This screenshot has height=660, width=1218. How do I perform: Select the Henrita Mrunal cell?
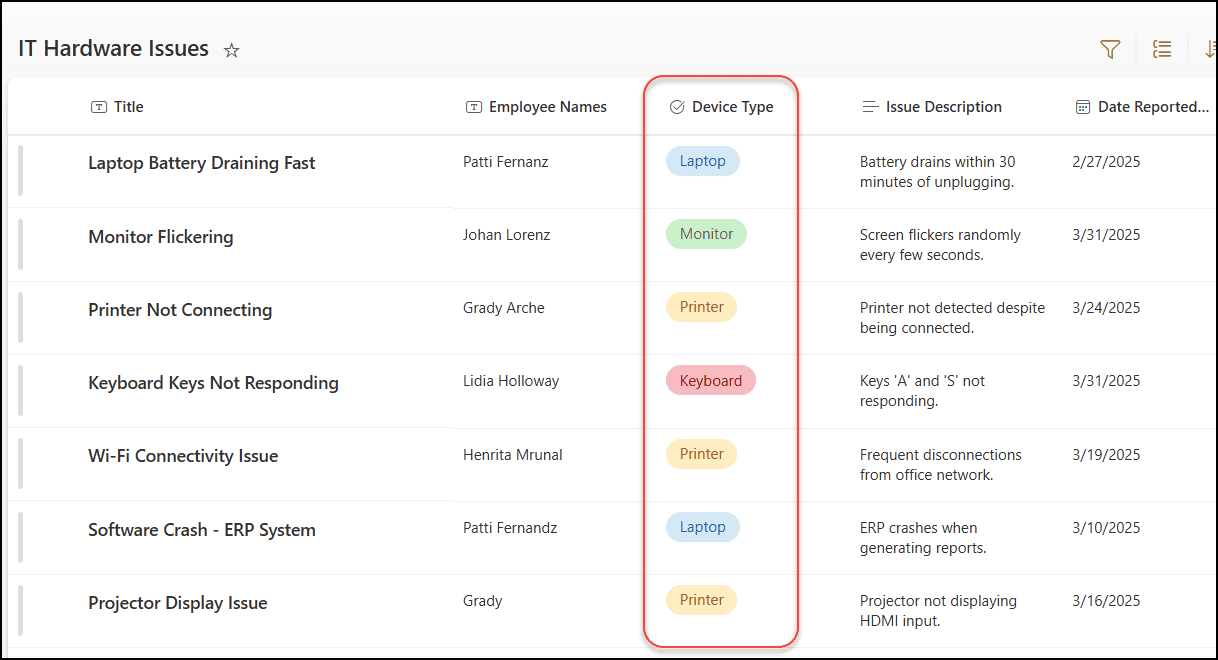click(x=513, y=455)
